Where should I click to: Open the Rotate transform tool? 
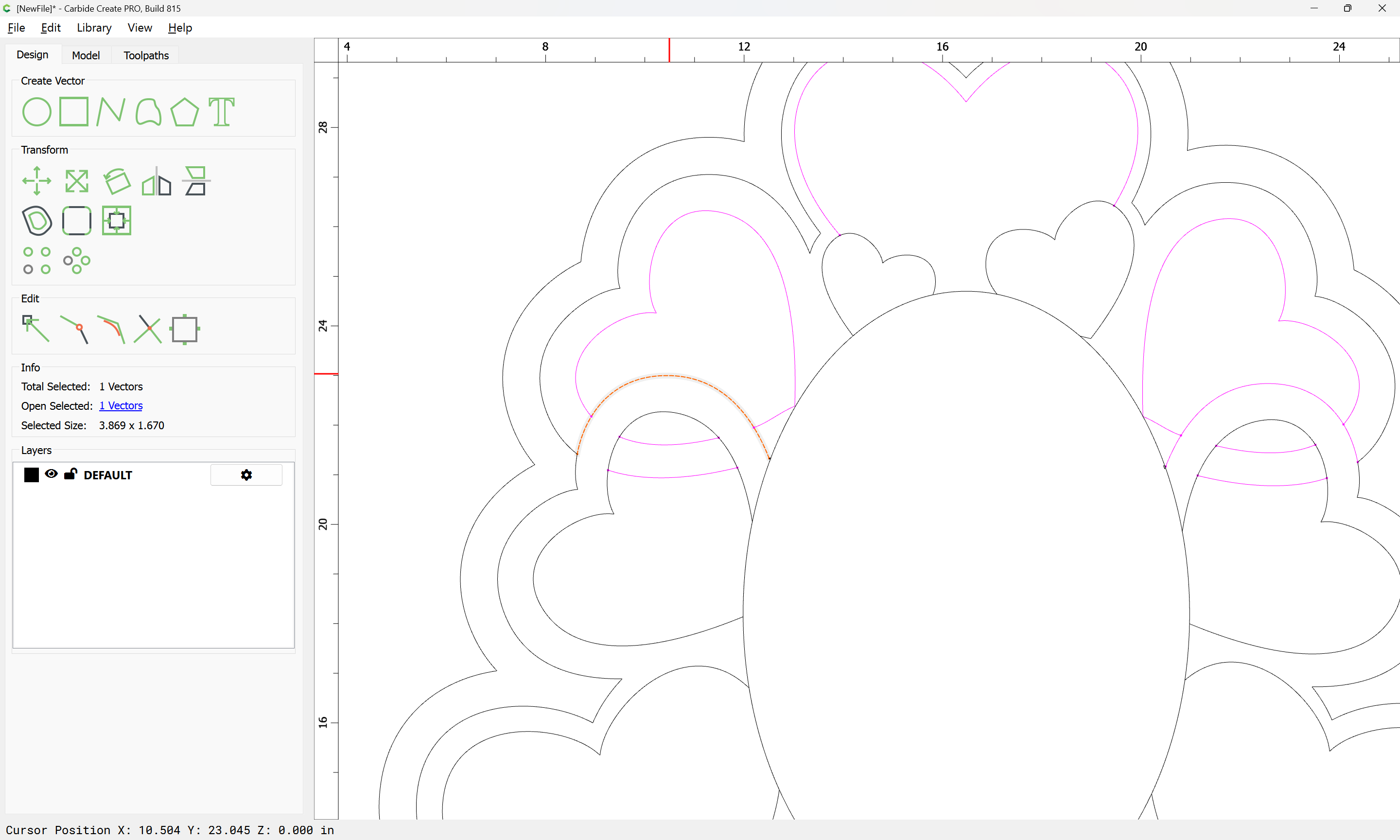pyautogui.click(x=117, y=181)
